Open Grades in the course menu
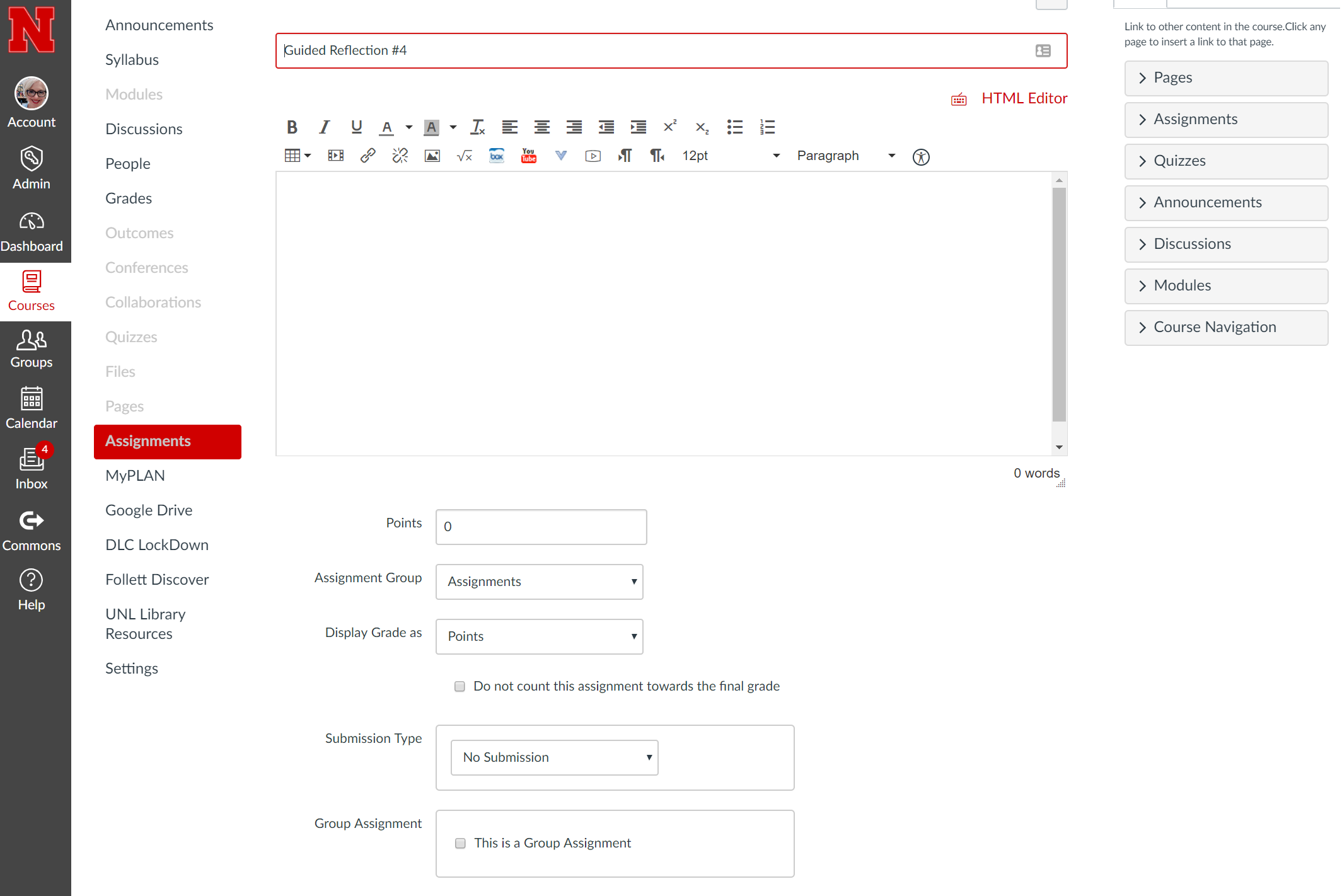This screenshot has height=896, width=1342. click(x=129, y=198)
